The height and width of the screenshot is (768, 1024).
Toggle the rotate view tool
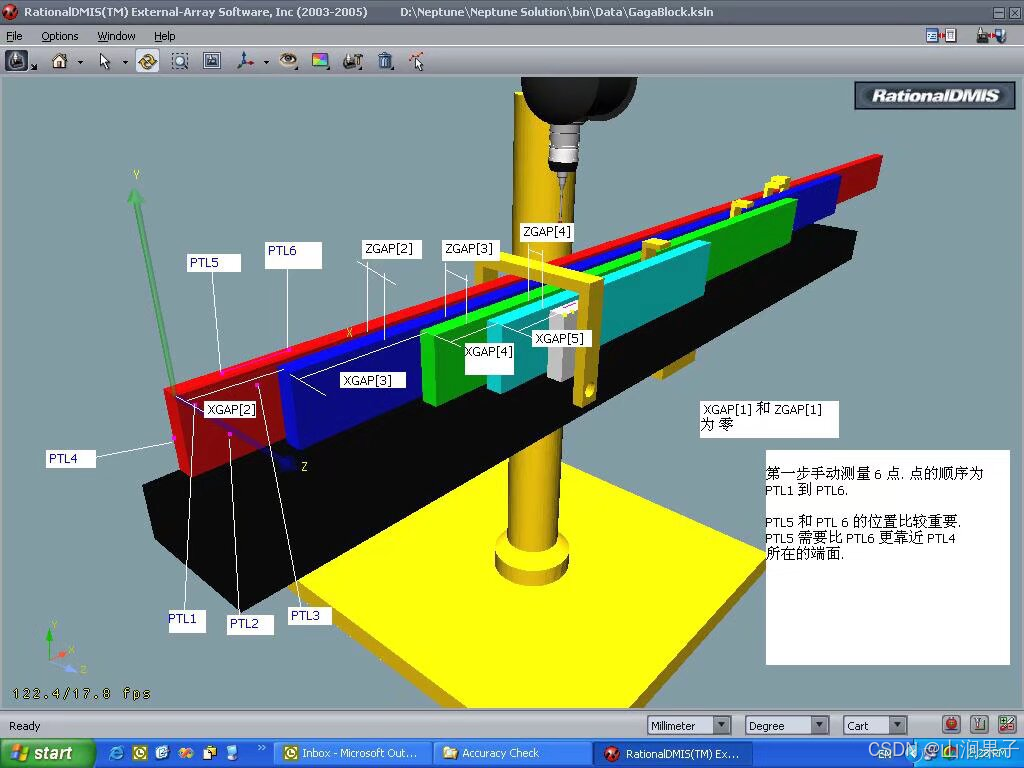(148, 61)
